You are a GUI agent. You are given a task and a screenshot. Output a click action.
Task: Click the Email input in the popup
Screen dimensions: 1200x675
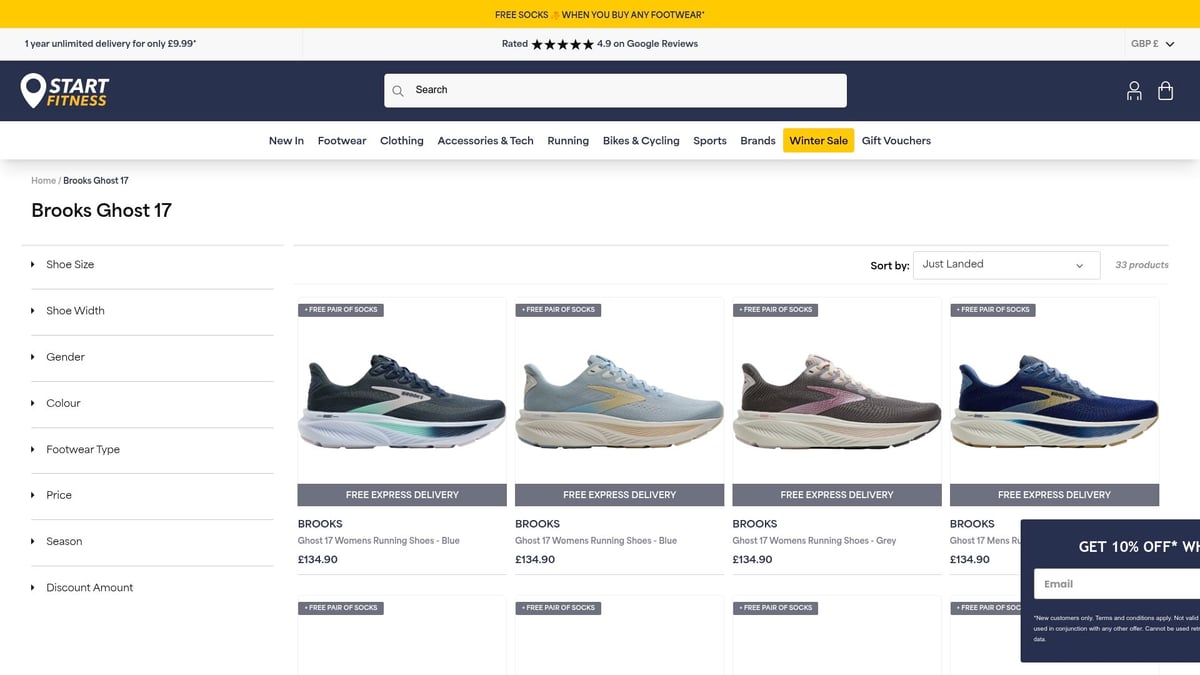[x=1117, y=584]
